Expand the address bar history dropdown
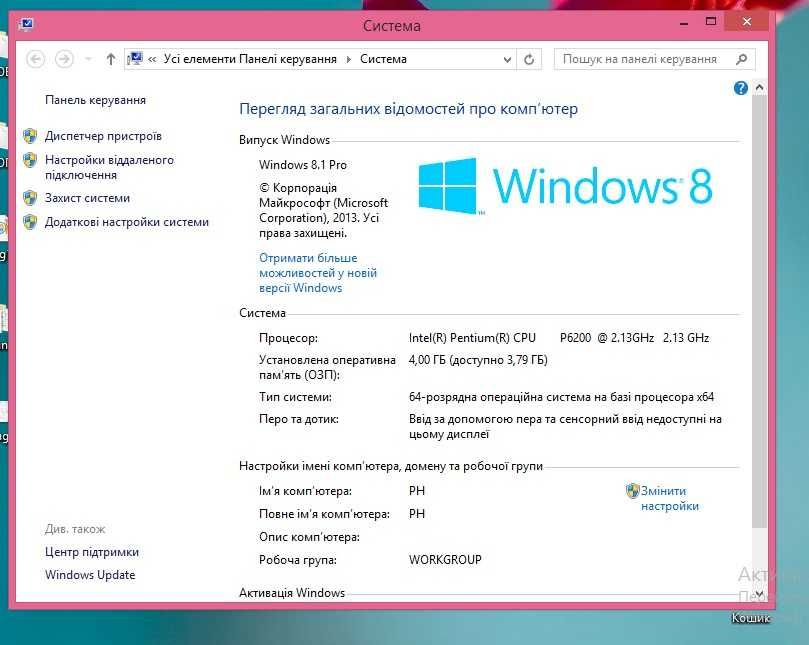 (507, 59)
